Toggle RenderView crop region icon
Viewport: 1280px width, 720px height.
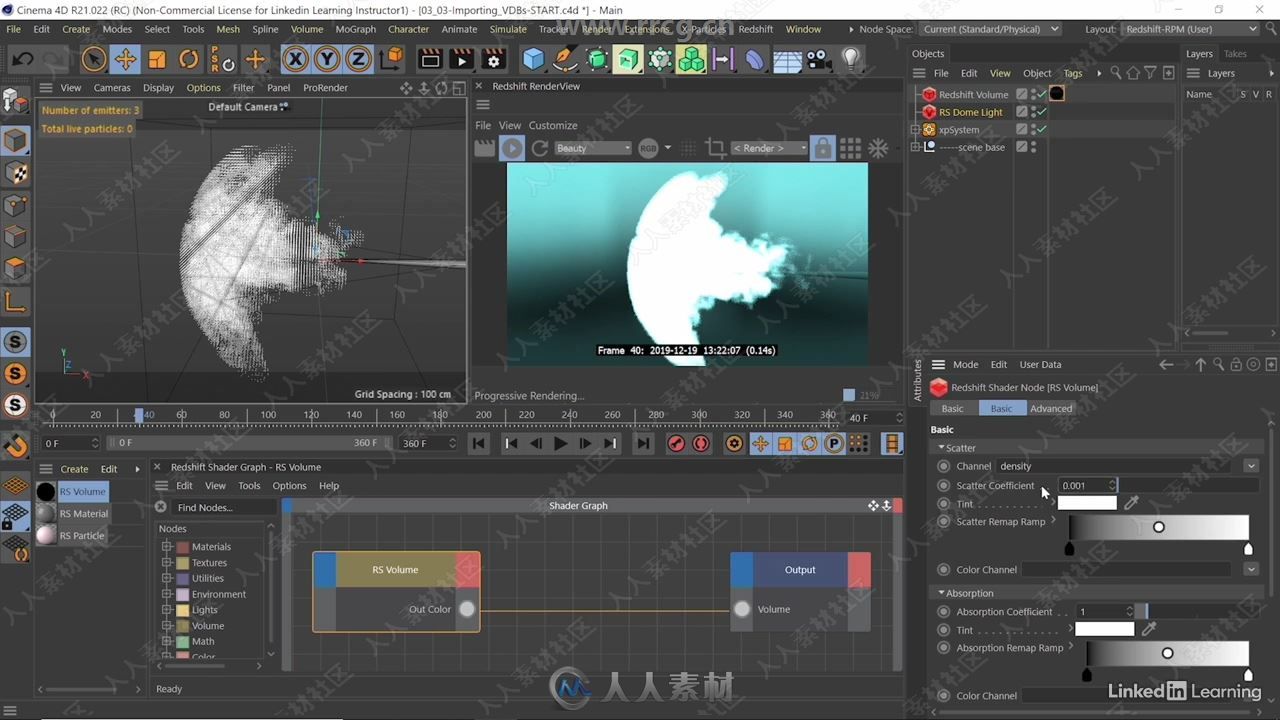pos(716,148)
